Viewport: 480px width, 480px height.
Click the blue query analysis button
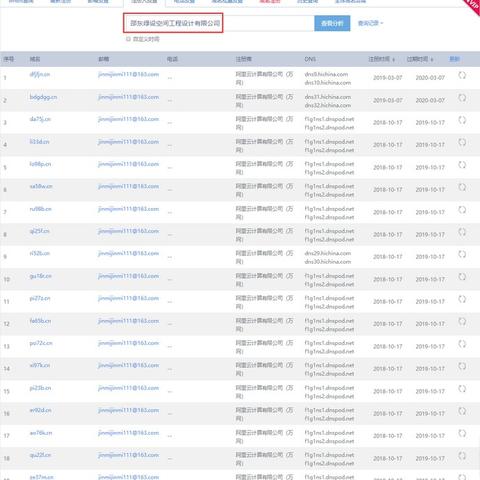332,23
